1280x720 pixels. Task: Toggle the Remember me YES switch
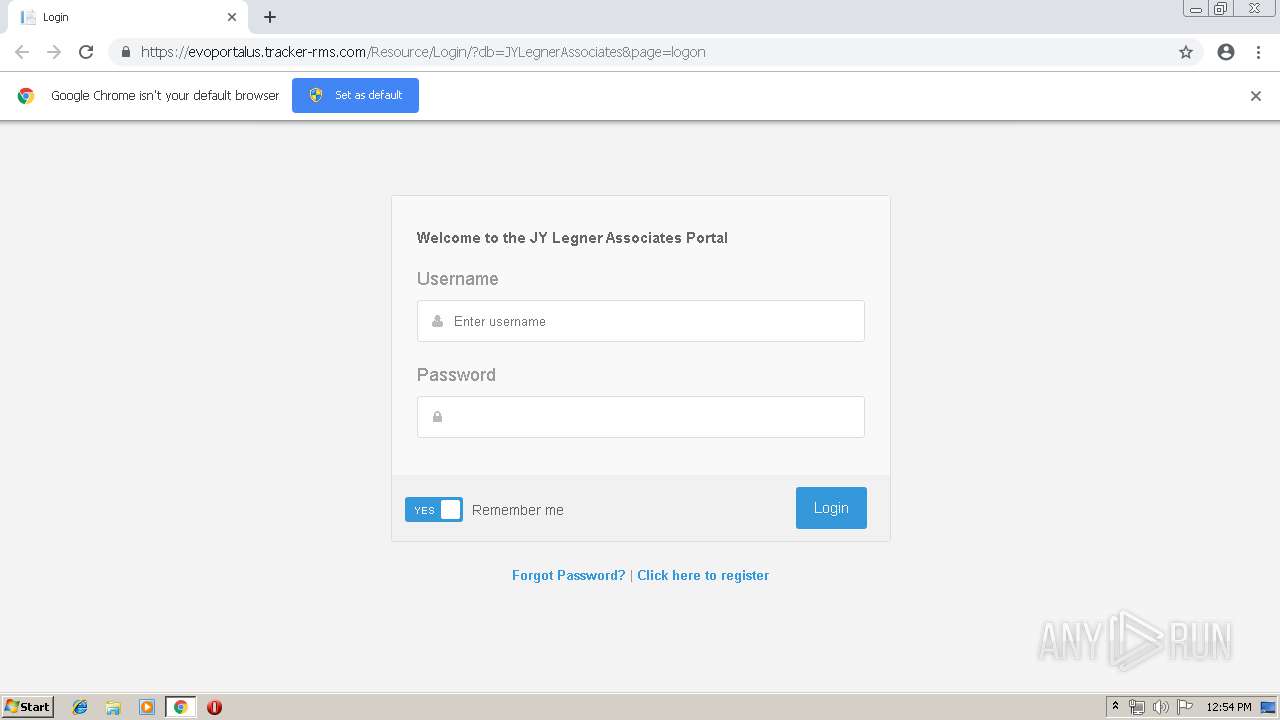(x=434, y=510)
